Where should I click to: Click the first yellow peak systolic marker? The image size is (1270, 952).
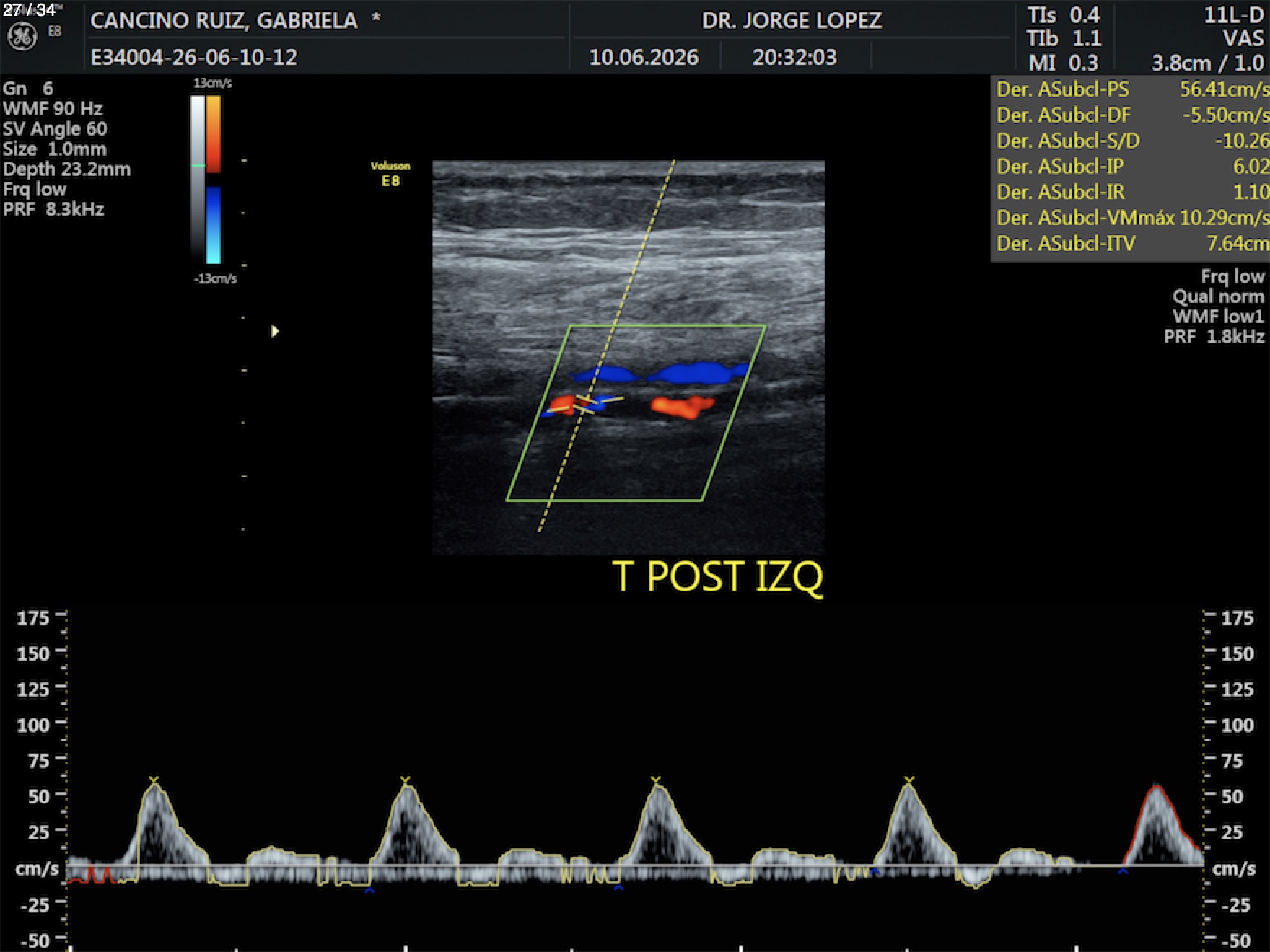(x=154, y=780)
